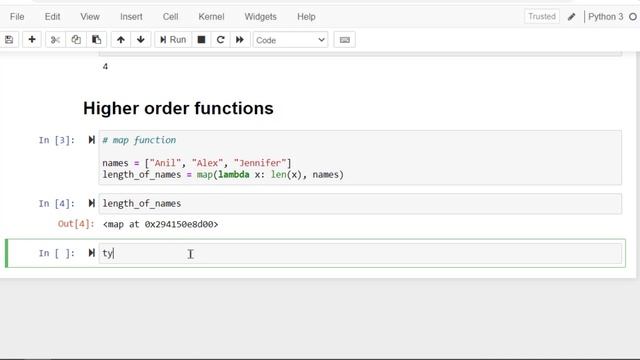Run the current cell from the toolbar
Image resolution: width=640 pixels, height=360 pixels.
(173, 40)
